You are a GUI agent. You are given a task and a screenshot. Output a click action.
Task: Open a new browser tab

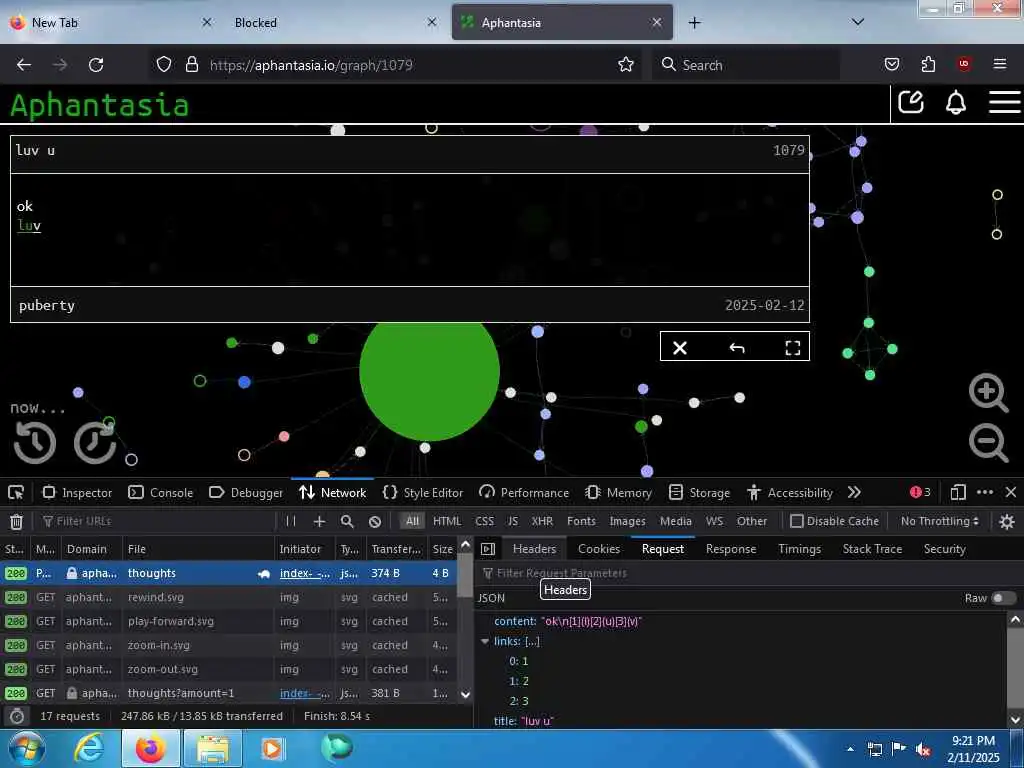click(x=694, y=23)
